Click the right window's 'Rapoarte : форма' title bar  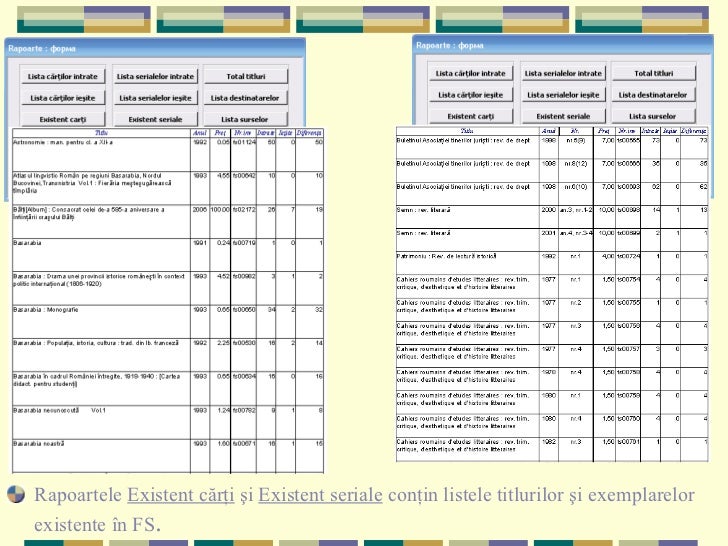(563, 45)
